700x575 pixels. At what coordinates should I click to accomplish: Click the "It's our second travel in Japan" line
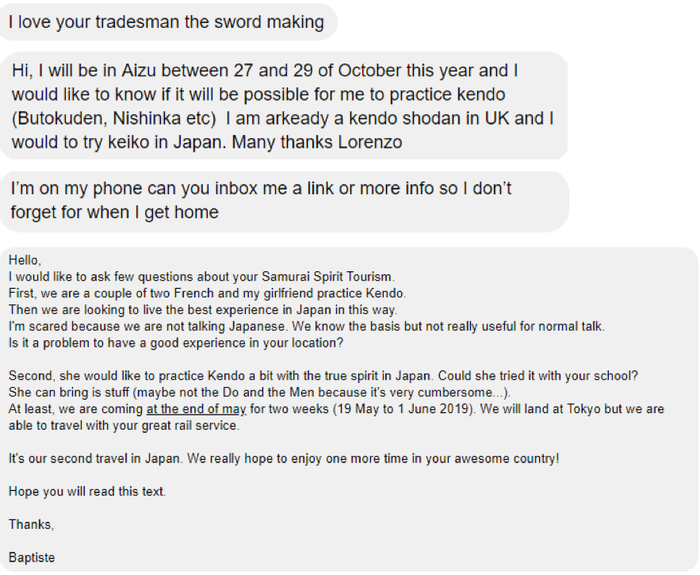283,458
